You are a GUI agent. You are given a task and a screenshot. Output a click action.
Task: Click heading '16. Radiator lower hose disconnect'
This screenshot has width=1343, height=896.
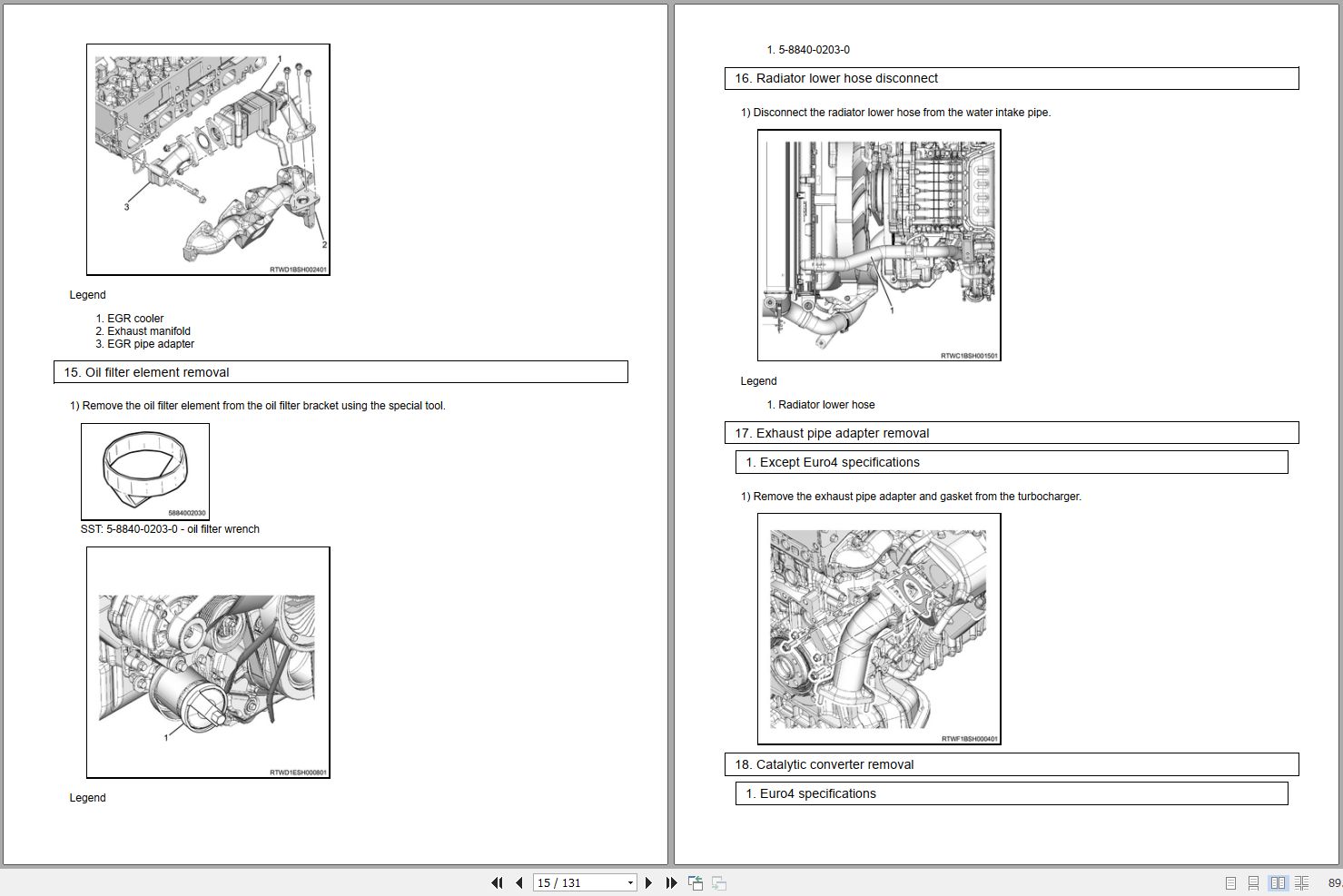(x=1012, y=78)
